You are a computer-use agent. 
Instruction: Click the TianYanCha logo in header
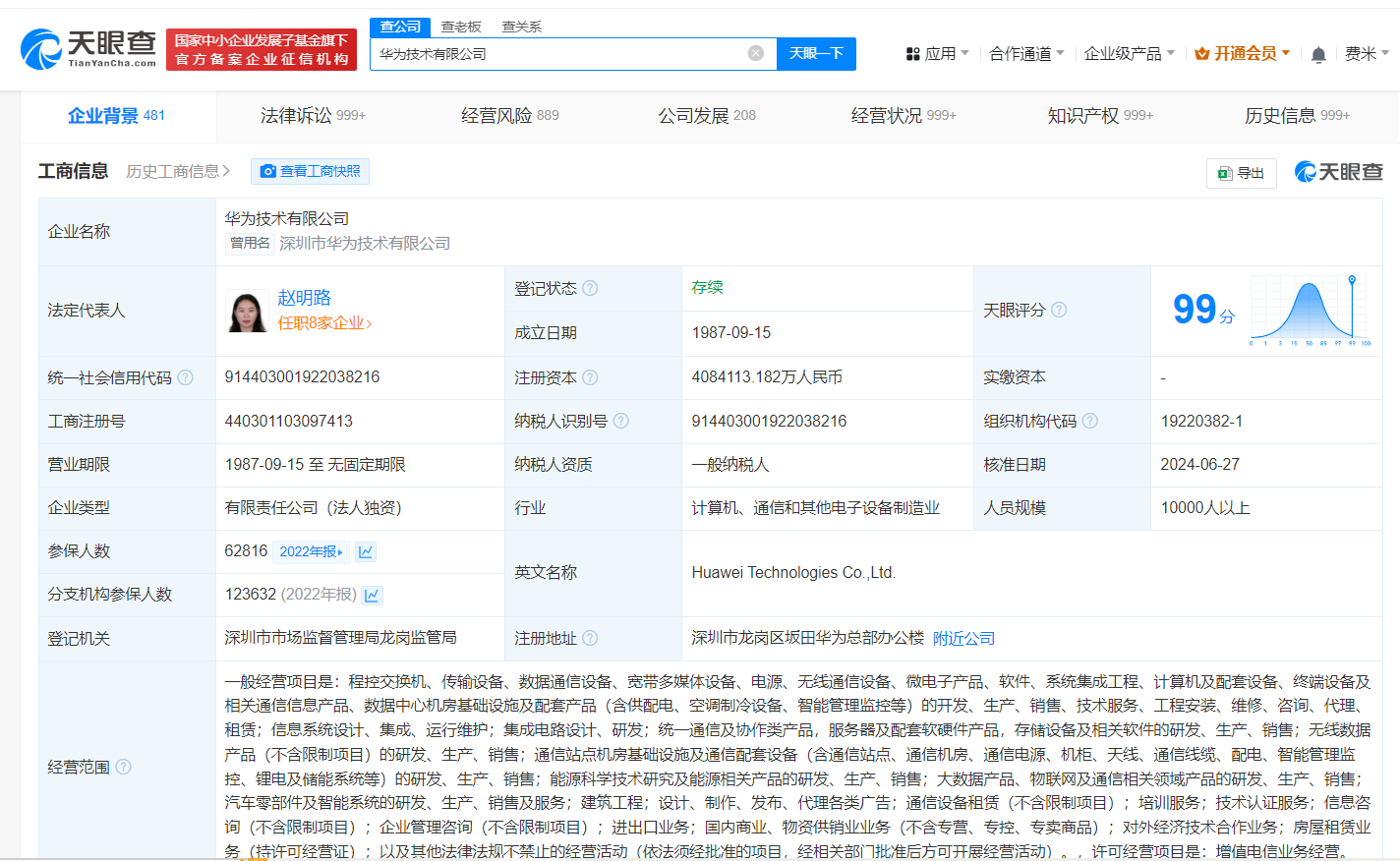88,48
